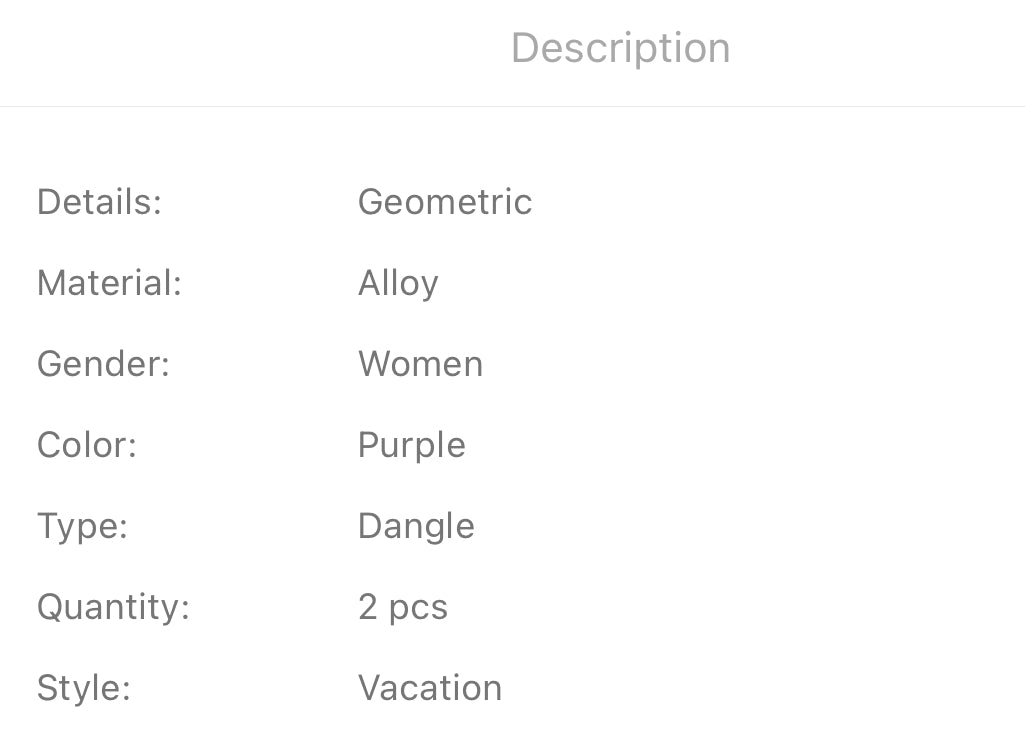The width and height of the screenshot is (1025, 741).
Task: Tap the Style label
Action: click(x=84, y=689)
